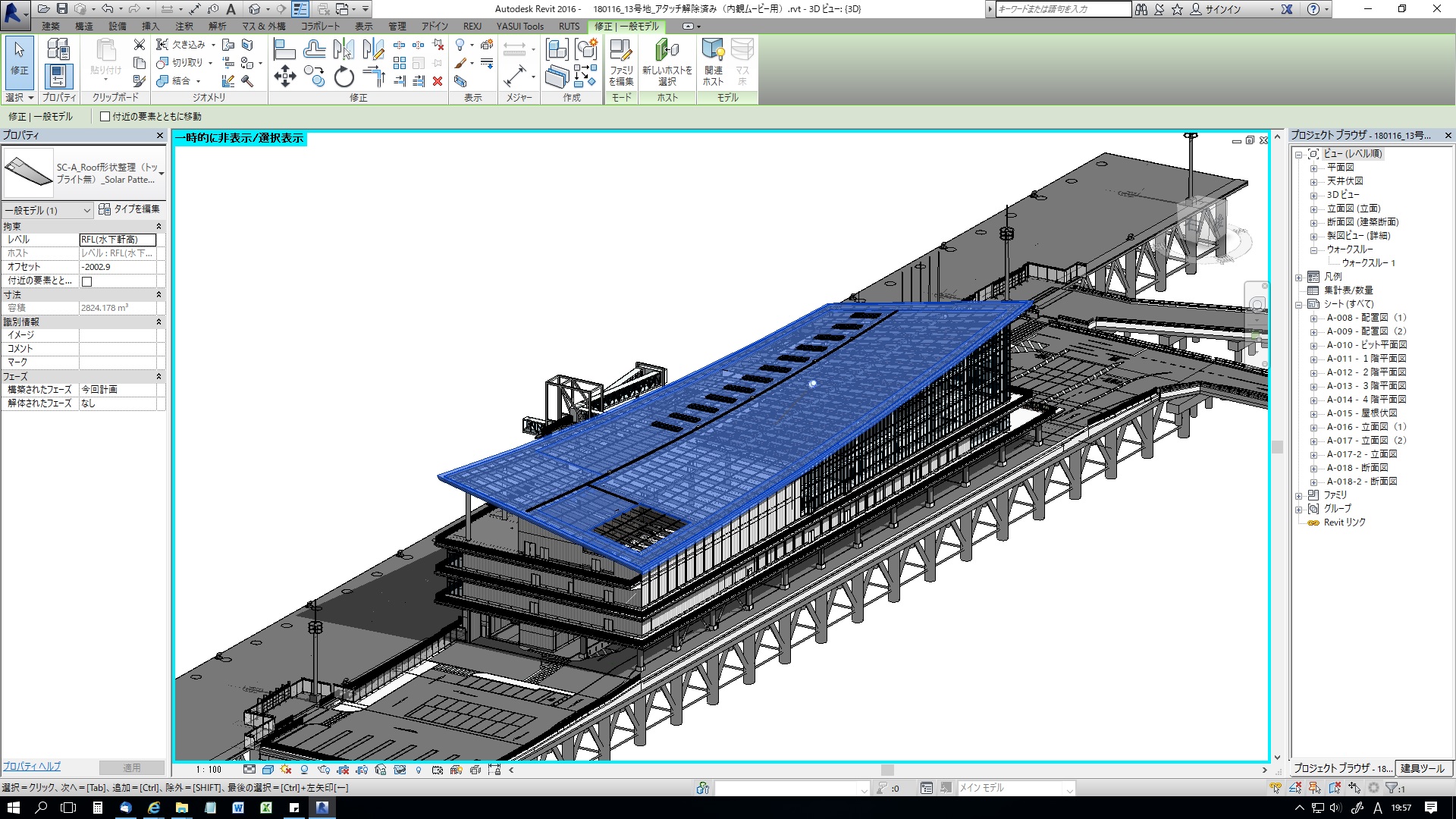The image size is (1456, 819).
Task: Click Mirror - Draw Axis tool
Action: pos(373,50)
